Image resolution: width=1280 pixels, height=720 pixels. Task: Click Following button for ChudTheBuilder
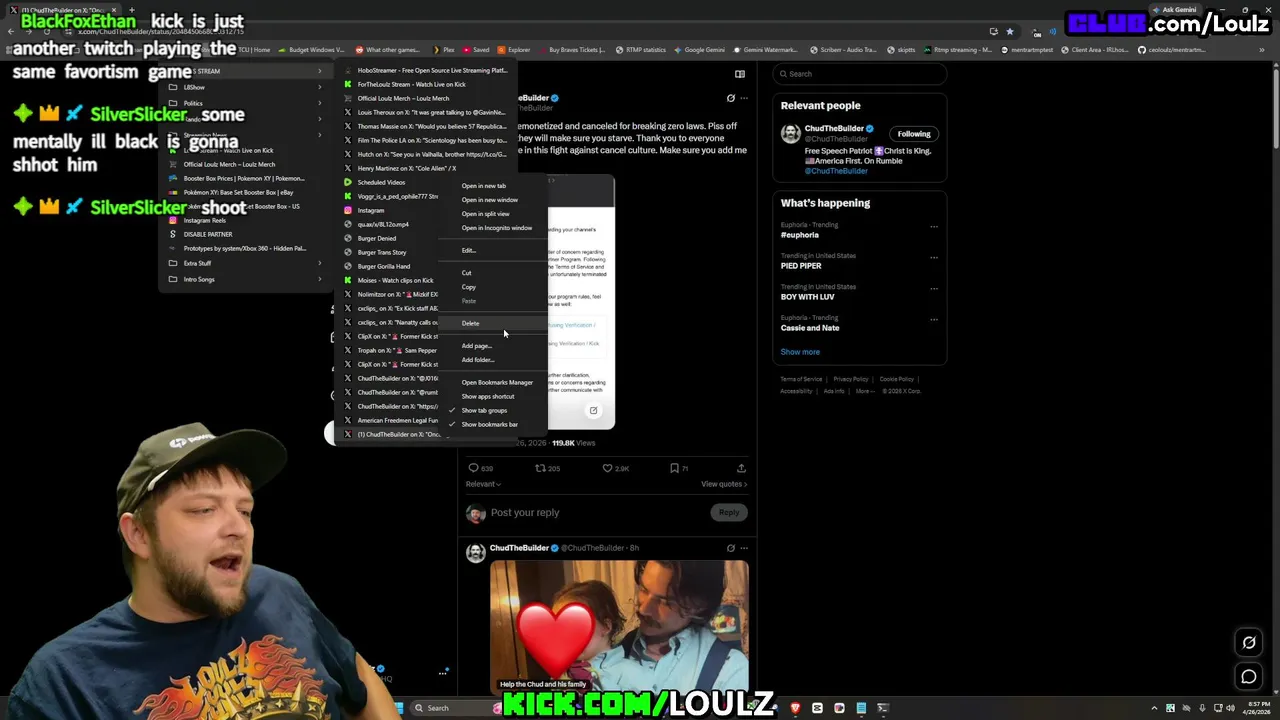click(x=913, y=134)
